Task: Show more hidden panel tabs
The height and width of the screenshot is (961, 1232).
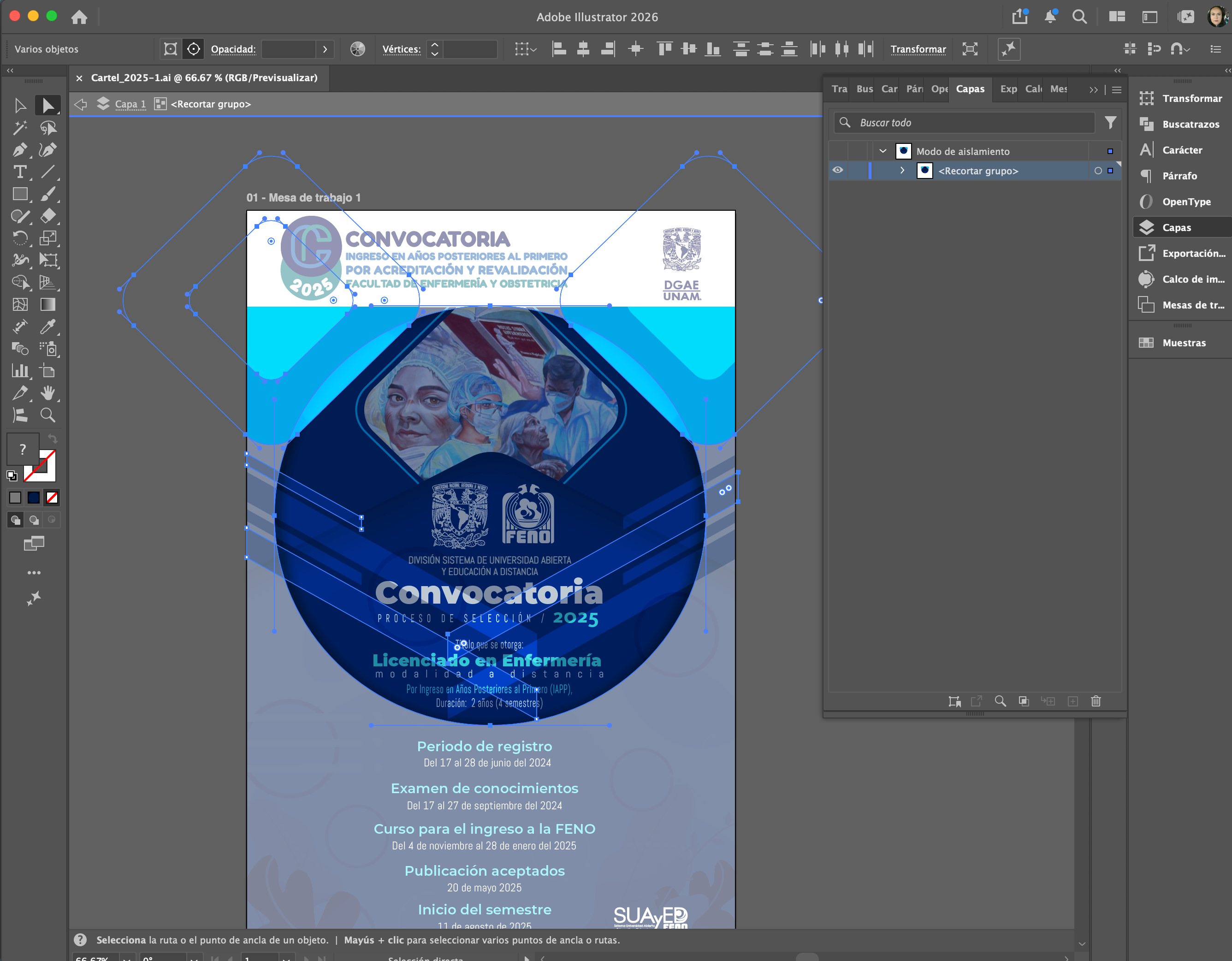Action: click(x=1094, y=90)
